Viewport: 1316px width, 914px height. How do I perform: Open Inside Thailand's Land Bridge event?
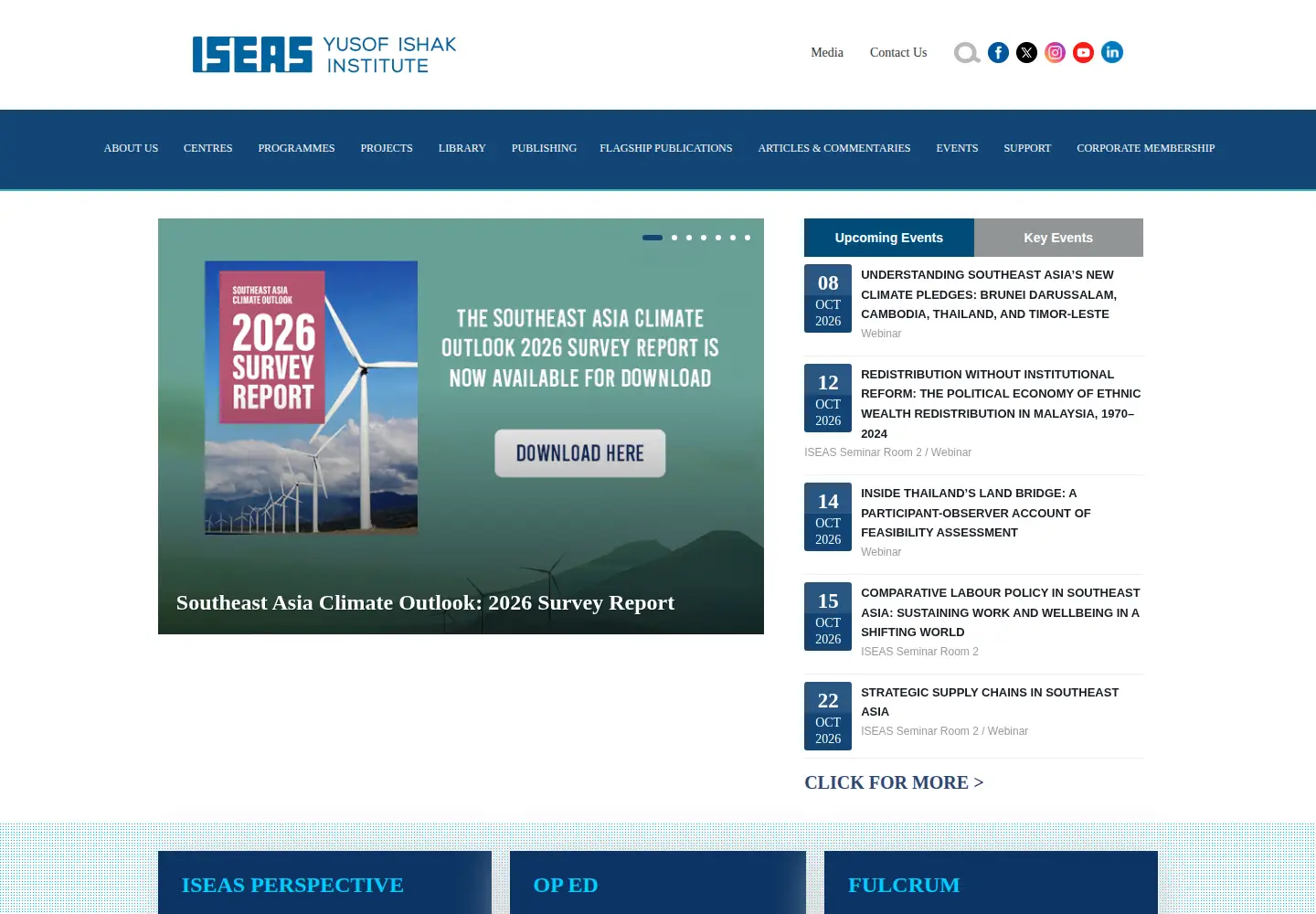(x=976, y=513)
